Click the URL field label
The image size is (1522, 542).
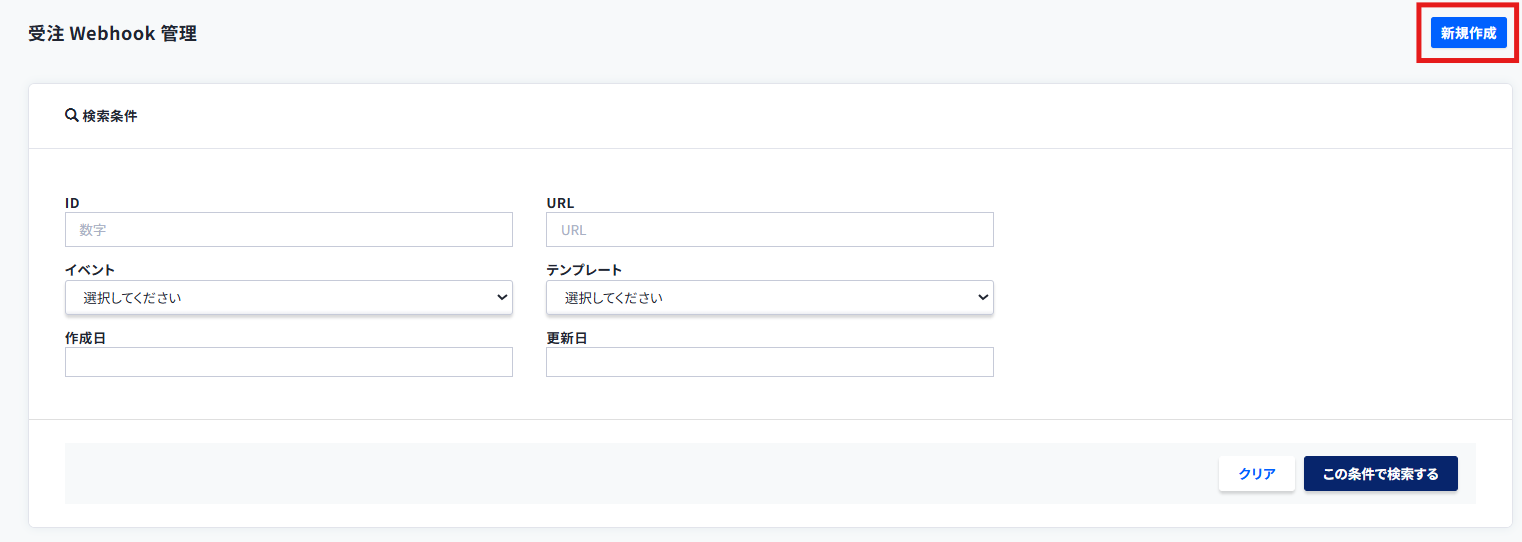pyautogui.click(x=560, y=203)
